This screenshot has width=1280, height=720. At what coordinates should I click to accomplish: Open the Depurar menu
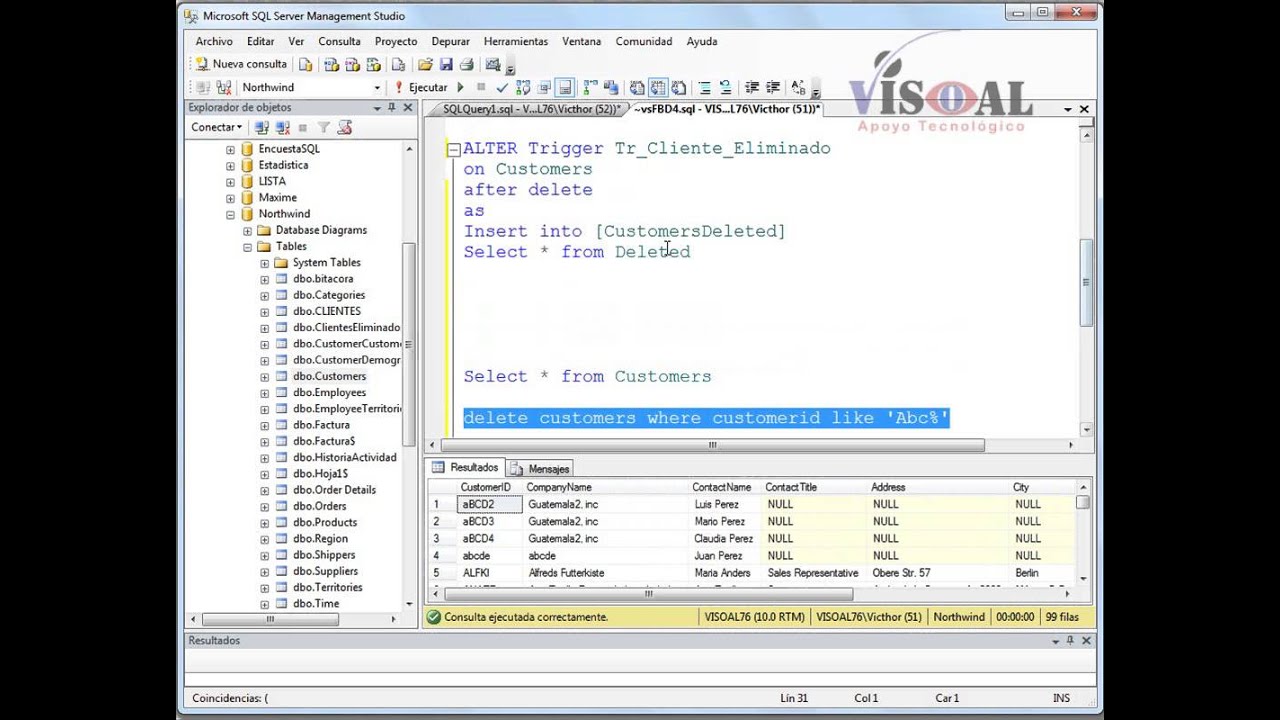click(x=450, y=41)
